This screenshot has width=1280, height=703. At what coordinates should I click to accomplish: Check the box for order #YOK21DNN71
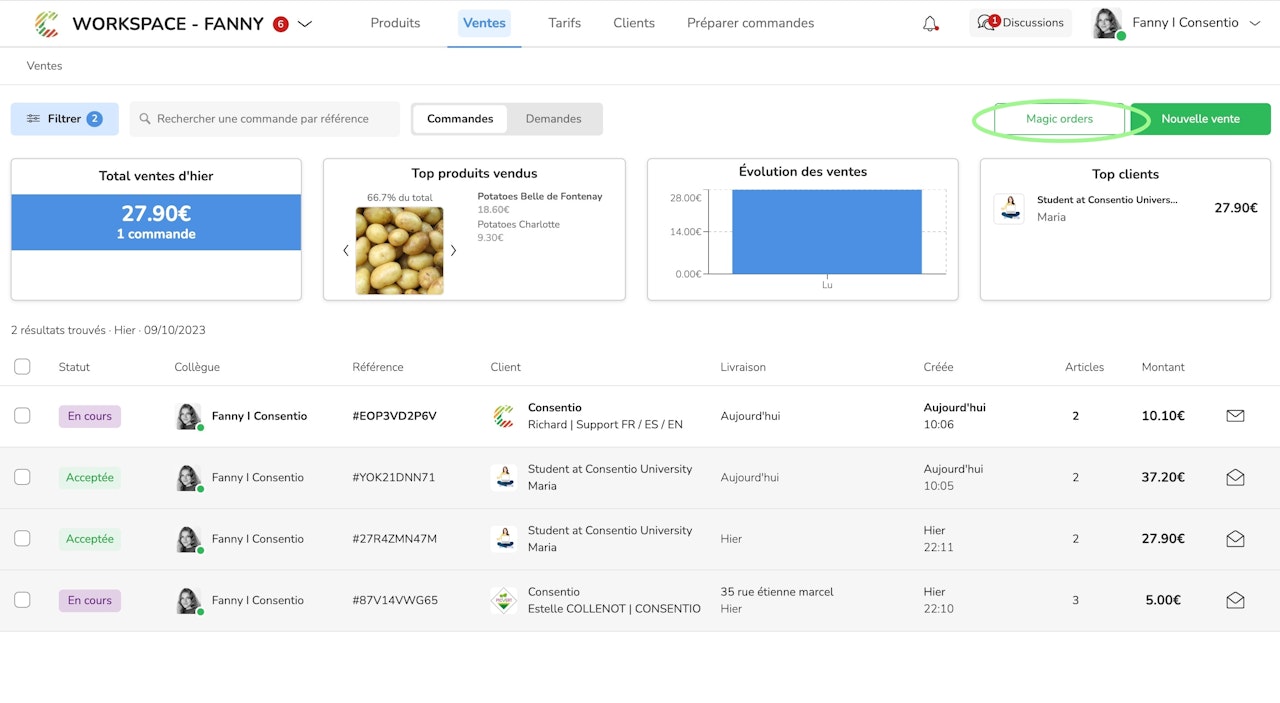click(x=22, y=478)
